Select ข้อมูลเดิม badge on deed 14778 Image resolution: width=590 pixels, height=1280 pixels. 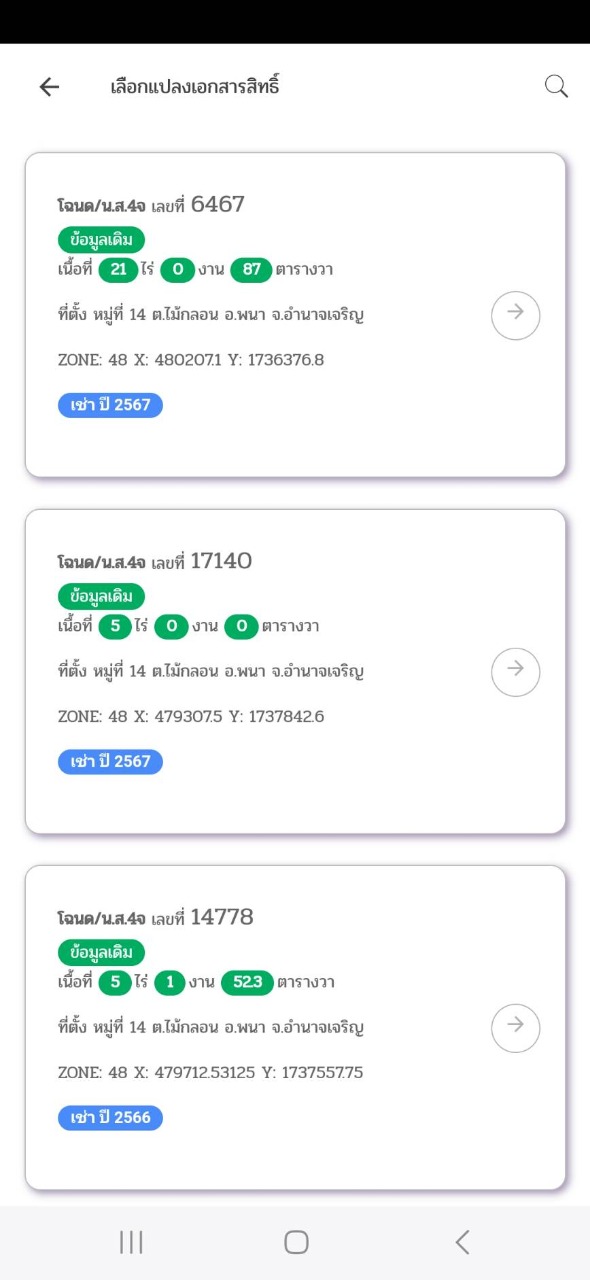tap(101, 952)
